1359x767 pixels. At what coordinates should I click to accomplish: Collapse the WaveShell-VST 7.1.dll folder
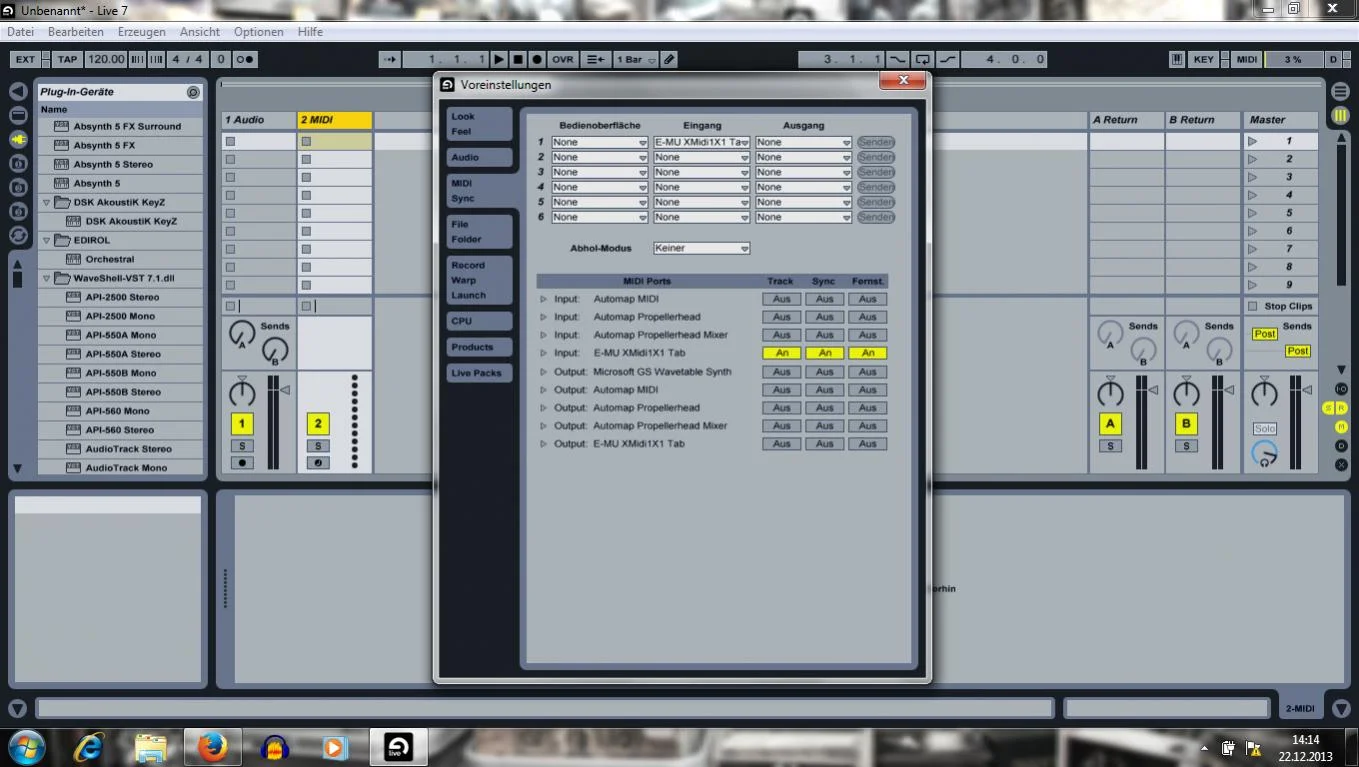47,278
